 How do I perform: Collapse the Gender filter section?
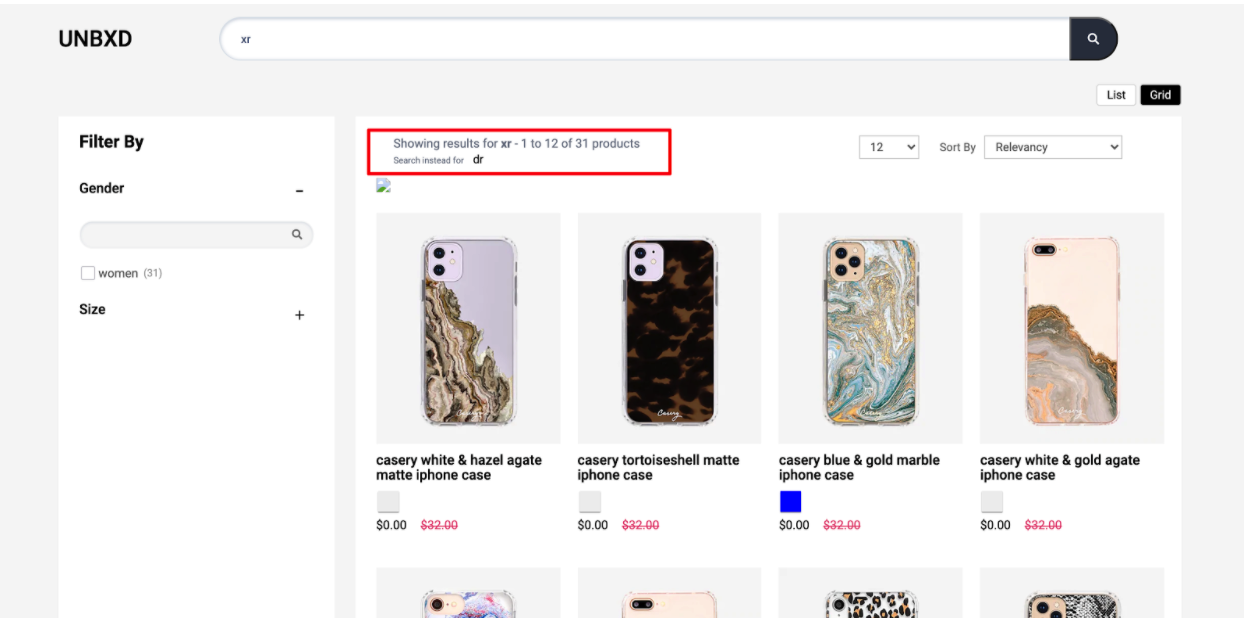pos(299,190)
